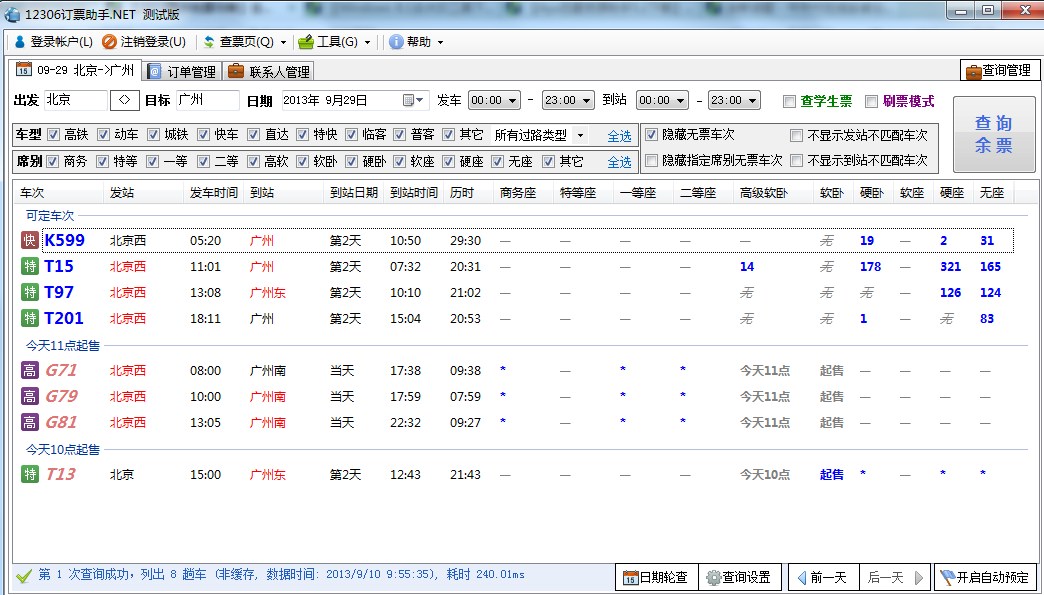Open the 工具(G) menu
The image size is (1044, 595).
335,42
